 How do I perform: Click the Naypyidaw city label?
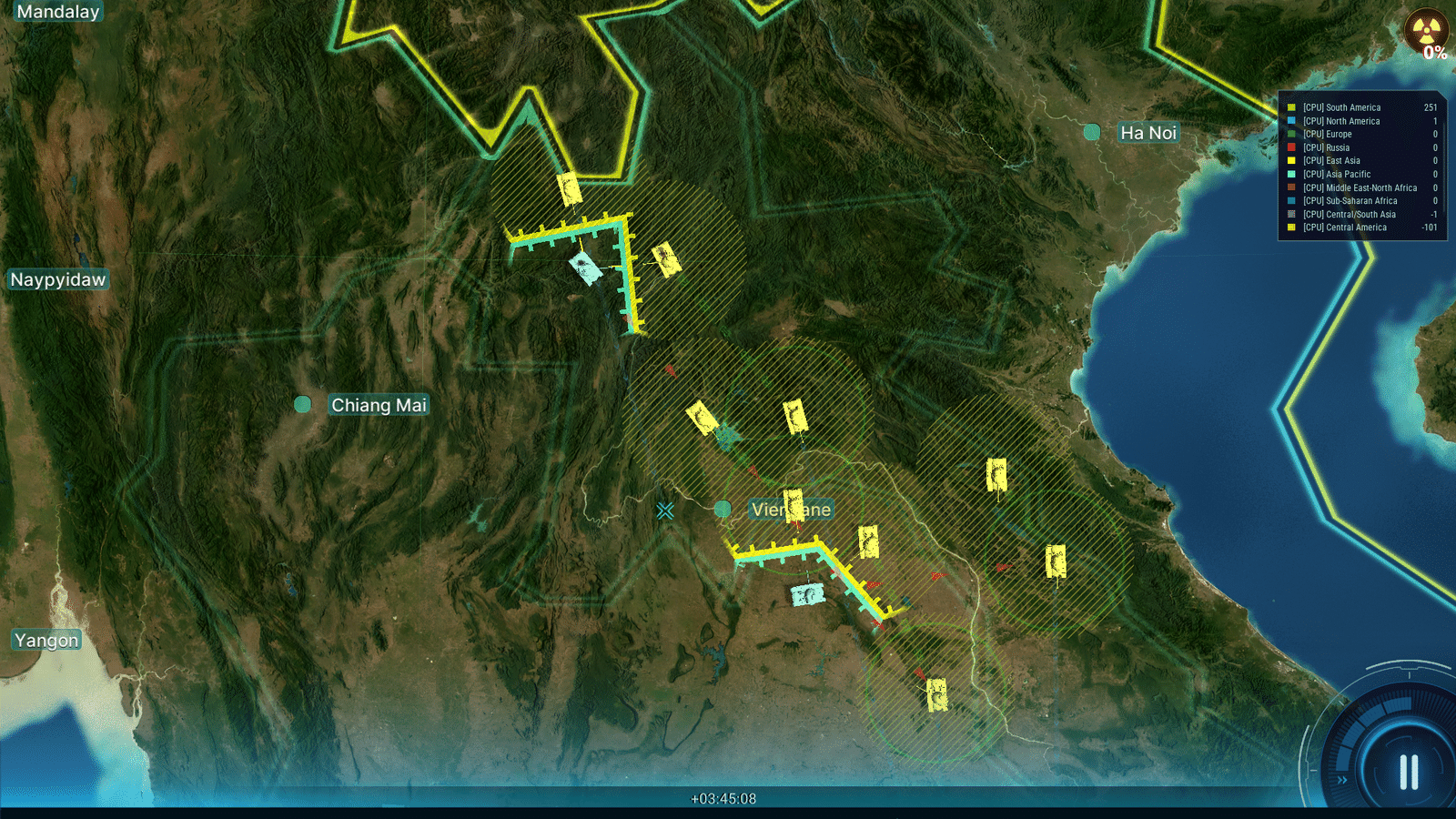pyautogui.click(x=58, y=279)
